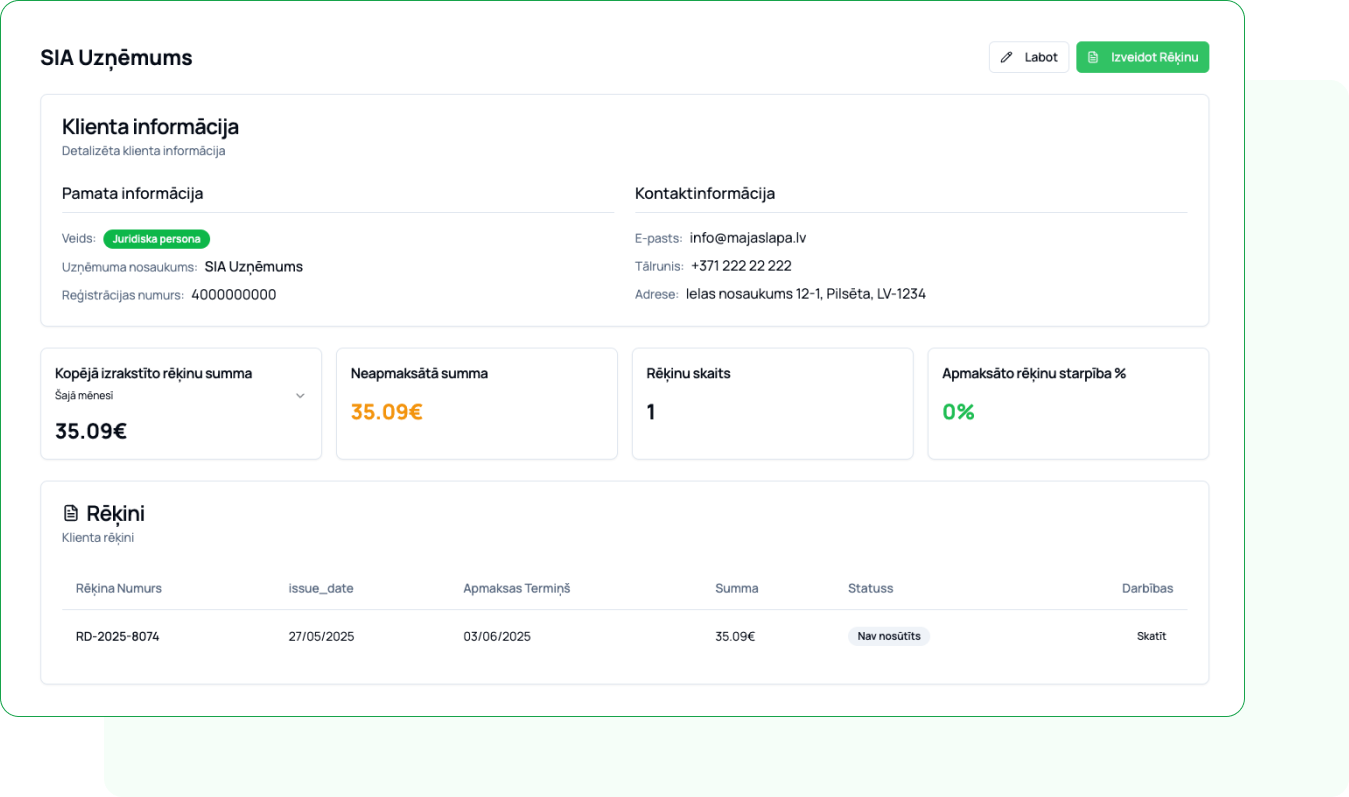1349x797 pixels.
Task: Click the Kontaktinformācija section heading
Action: point(705,193)
